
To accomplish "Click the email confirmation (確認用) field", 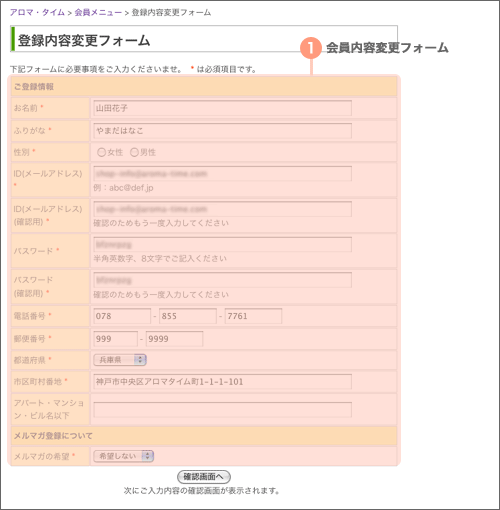I will coord(222,209).
